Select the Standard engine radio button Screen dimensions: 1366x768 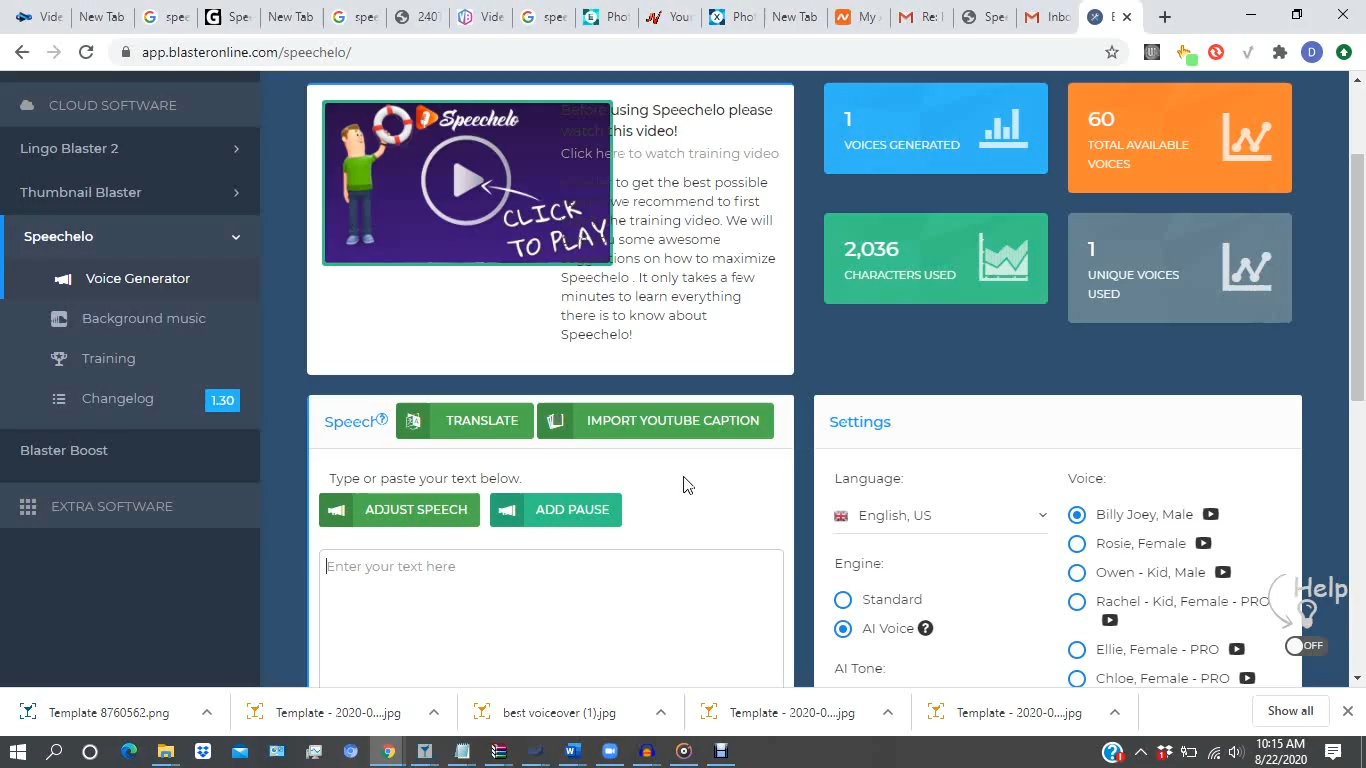pos(843,600)
